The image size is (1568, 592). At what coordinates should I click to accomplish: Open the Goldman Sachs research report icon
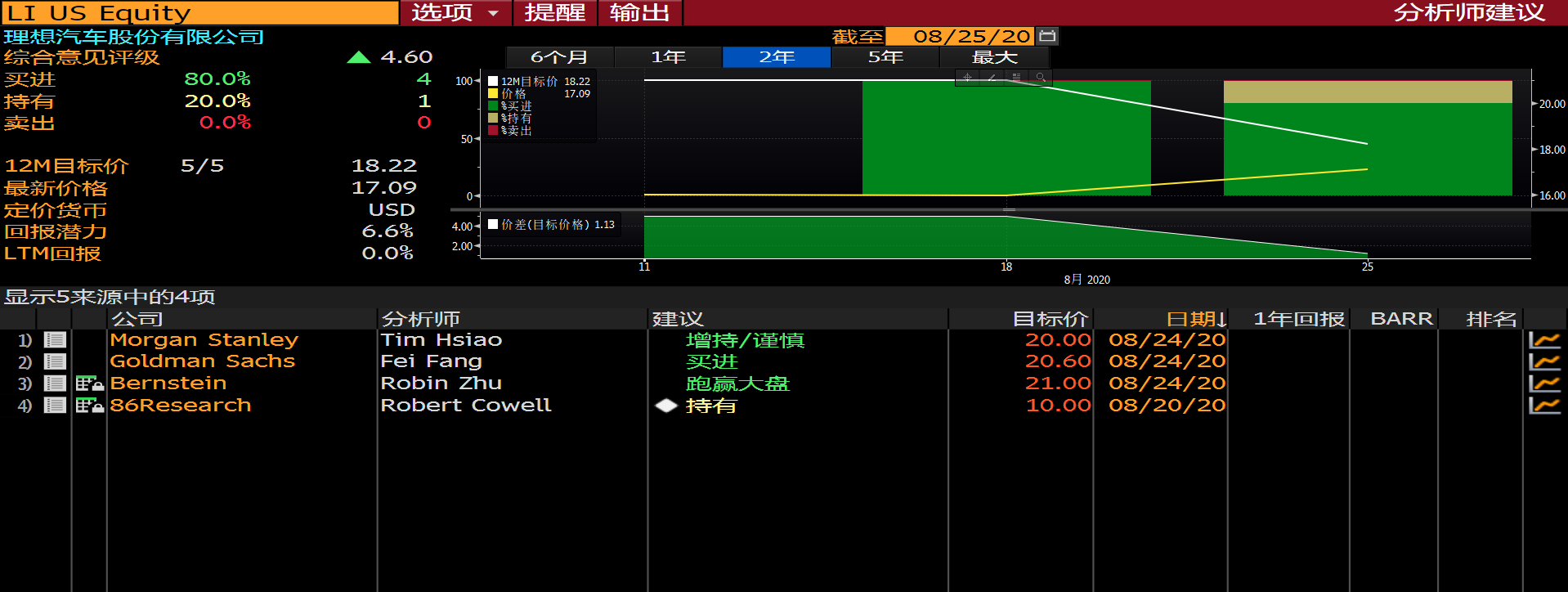pyautogui.click(x=55, y=361)
